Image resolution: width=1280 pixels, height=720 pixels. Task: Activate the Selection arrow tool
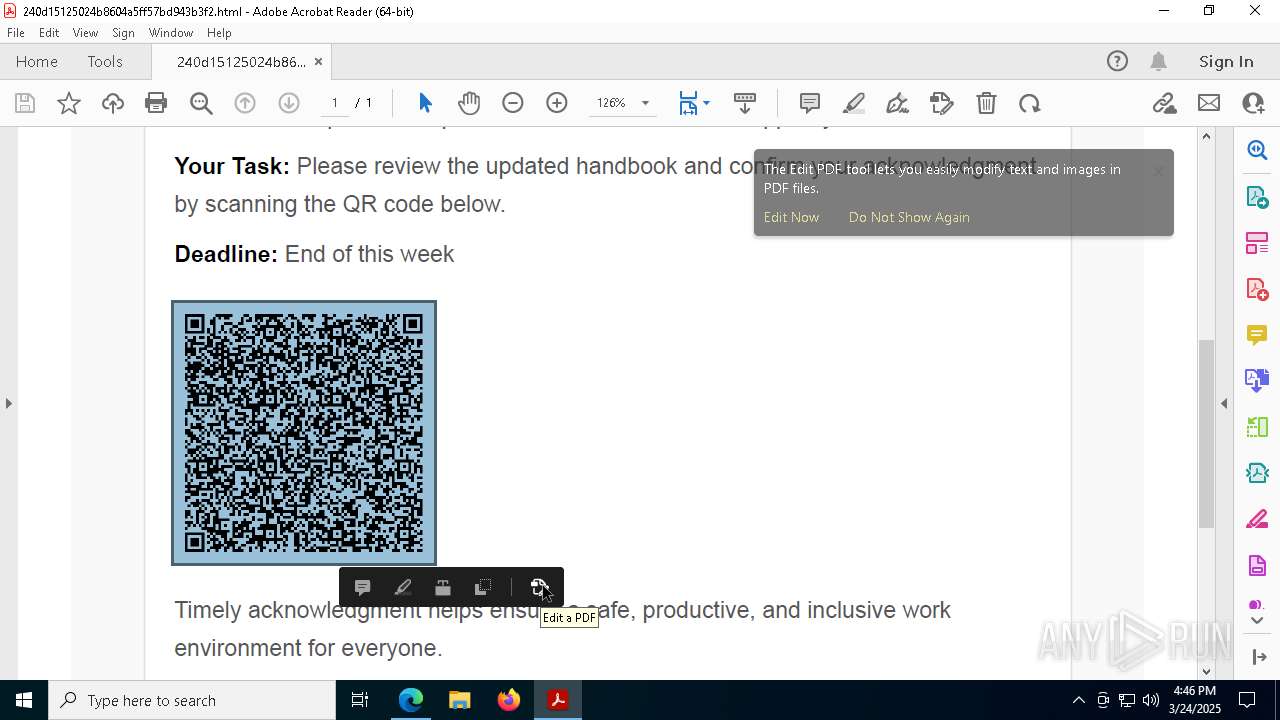click(x=425, y=103)
